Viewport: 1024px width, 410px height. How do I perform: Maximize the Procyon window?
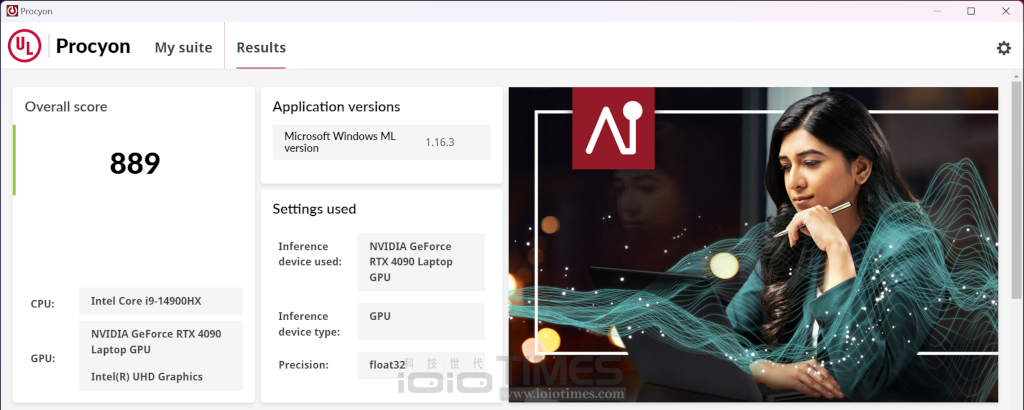click(x=971, y=11)
